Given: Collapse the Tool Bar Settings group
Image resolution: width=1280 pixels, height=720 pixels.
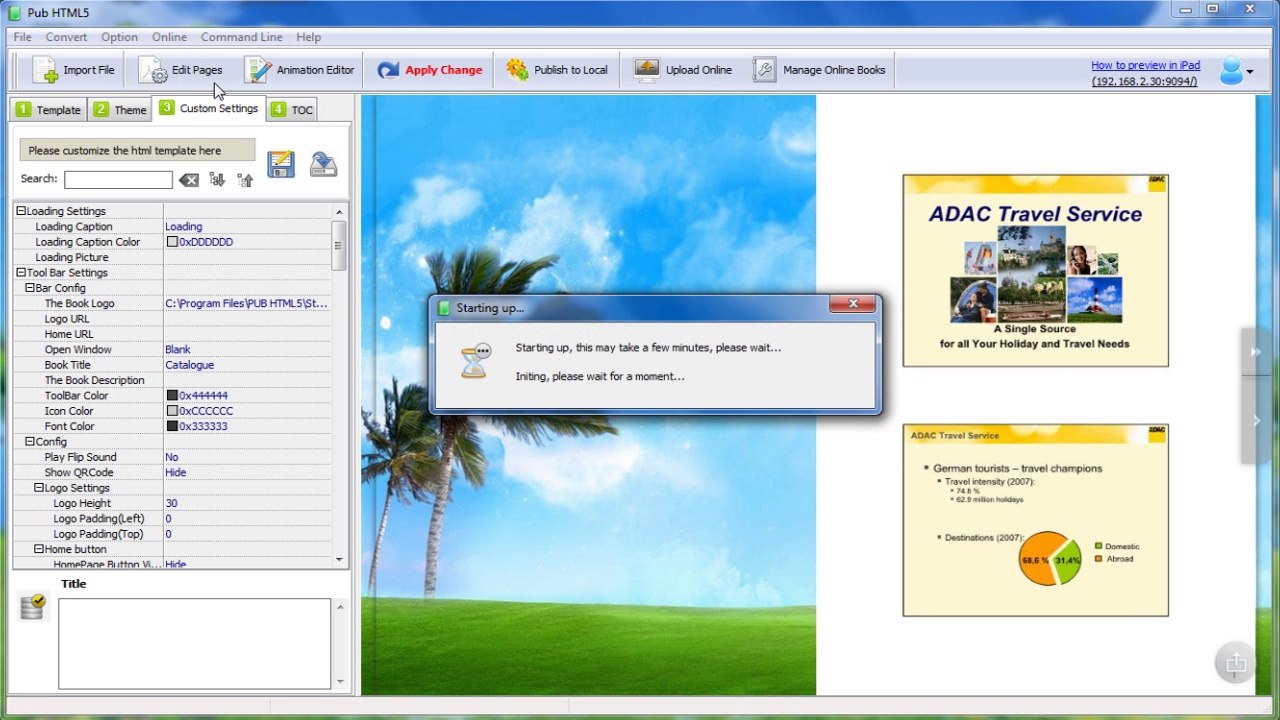Looking at the screenshot, I should click(21, 273).
